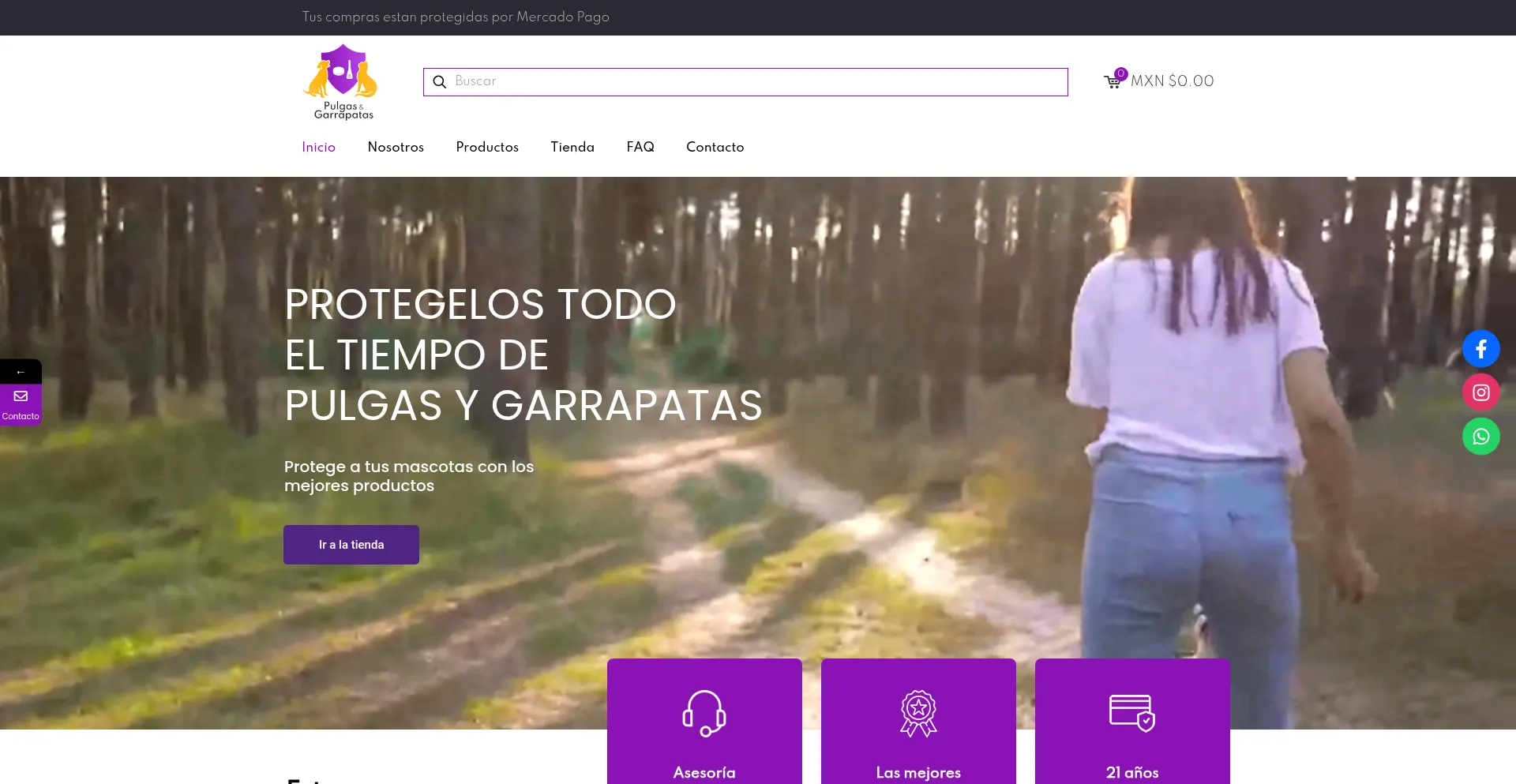Go to the Inicio menu item

318,147
